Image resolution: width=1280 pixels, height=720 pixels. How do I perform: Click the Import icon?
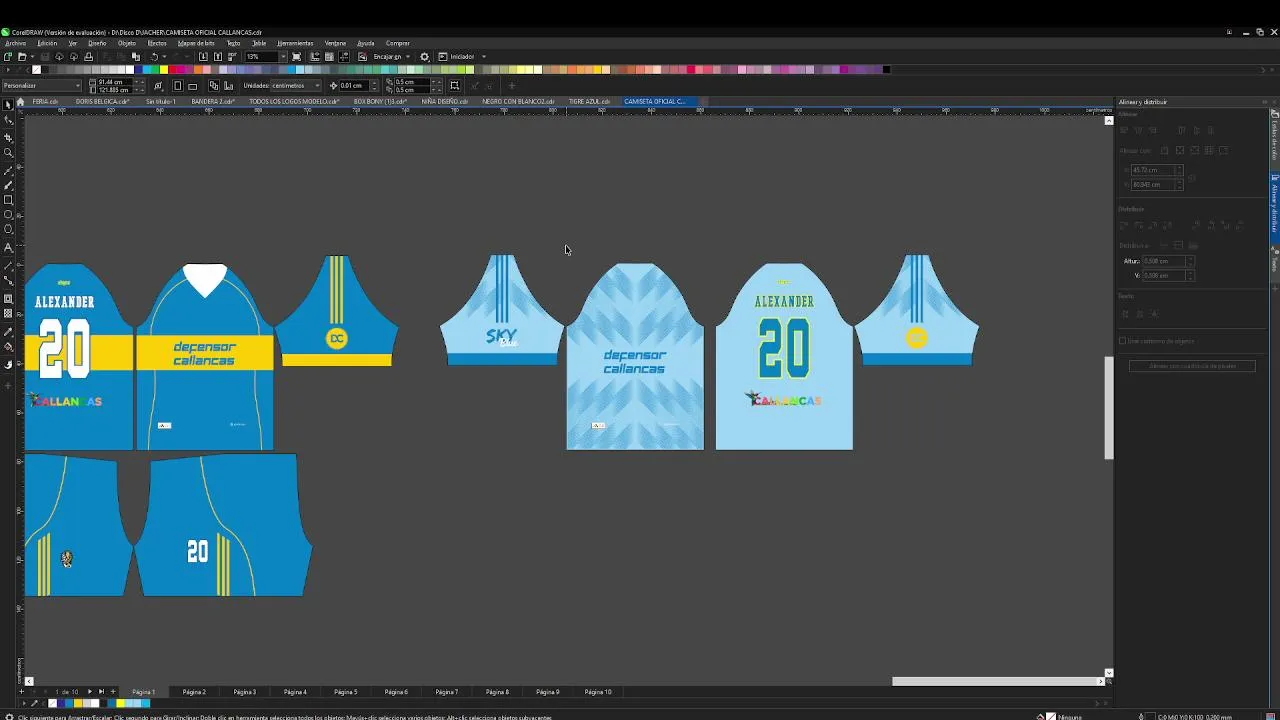pyautogui.click(x=203, y=57)
